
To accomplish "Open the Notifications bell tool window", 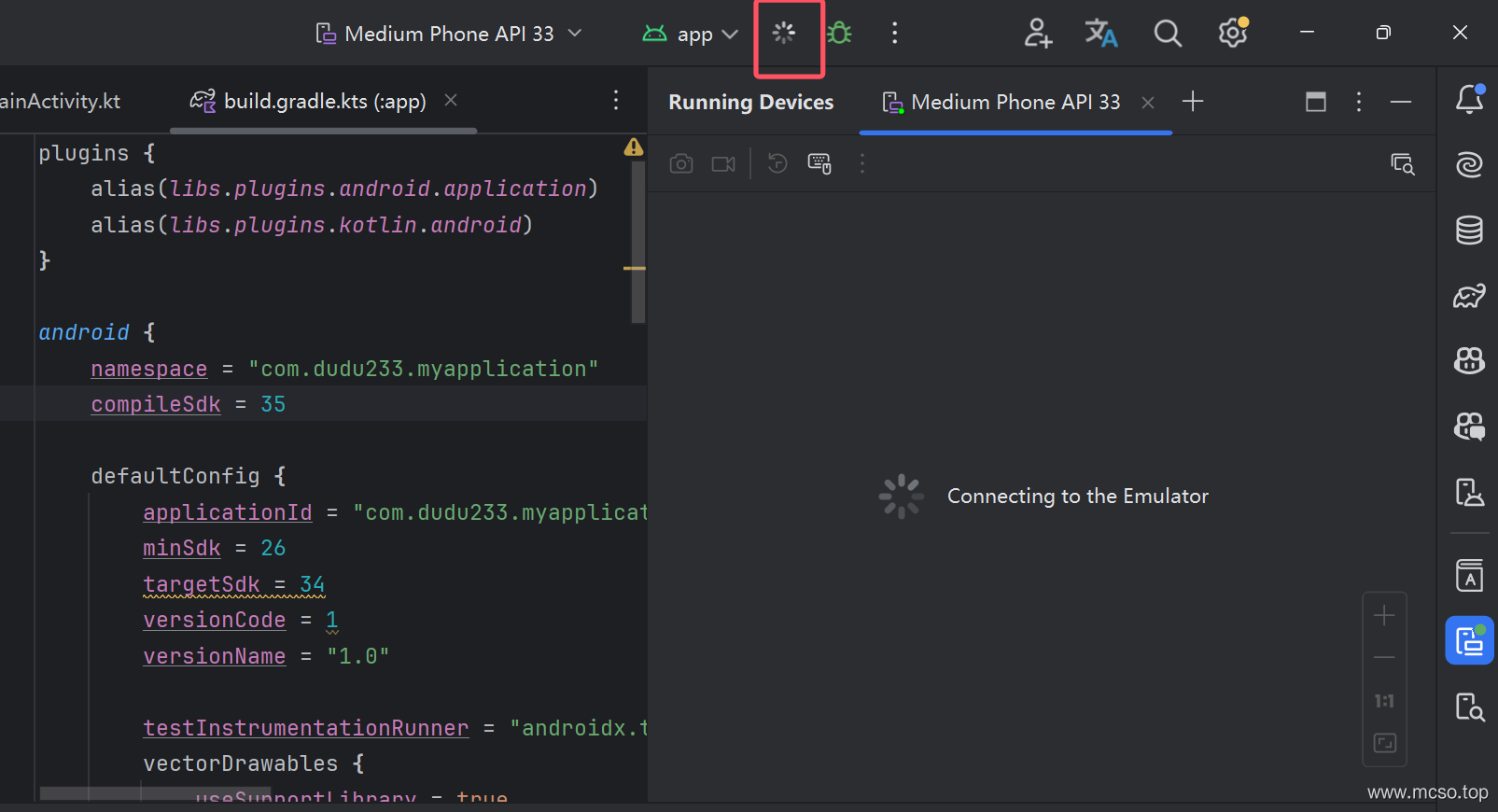I will point(1470,99).
